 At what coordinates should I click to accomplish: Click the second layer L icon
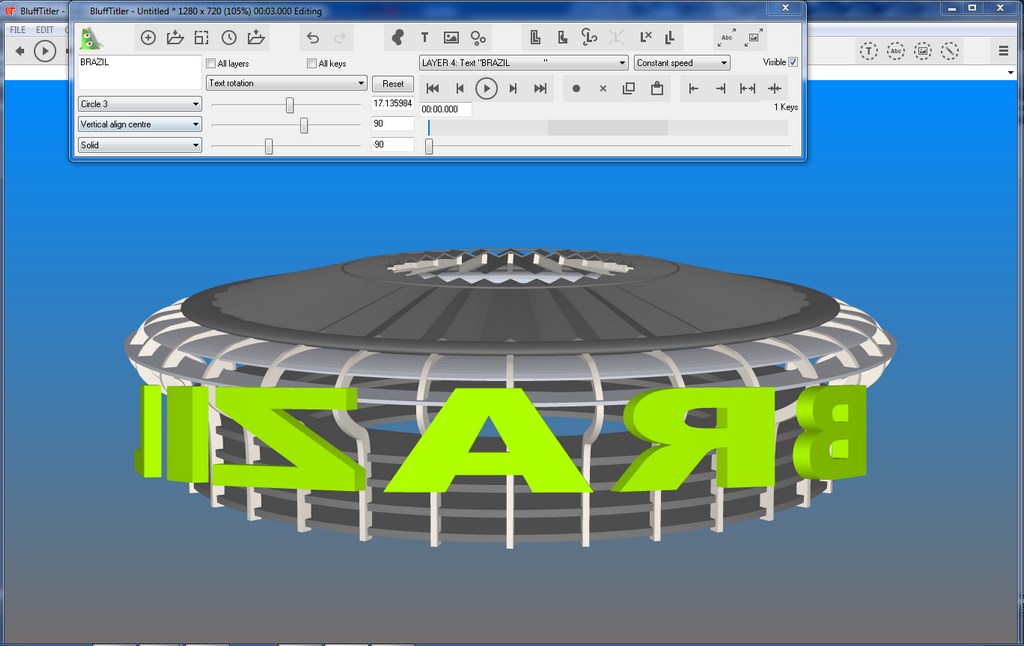pos(562,38)
